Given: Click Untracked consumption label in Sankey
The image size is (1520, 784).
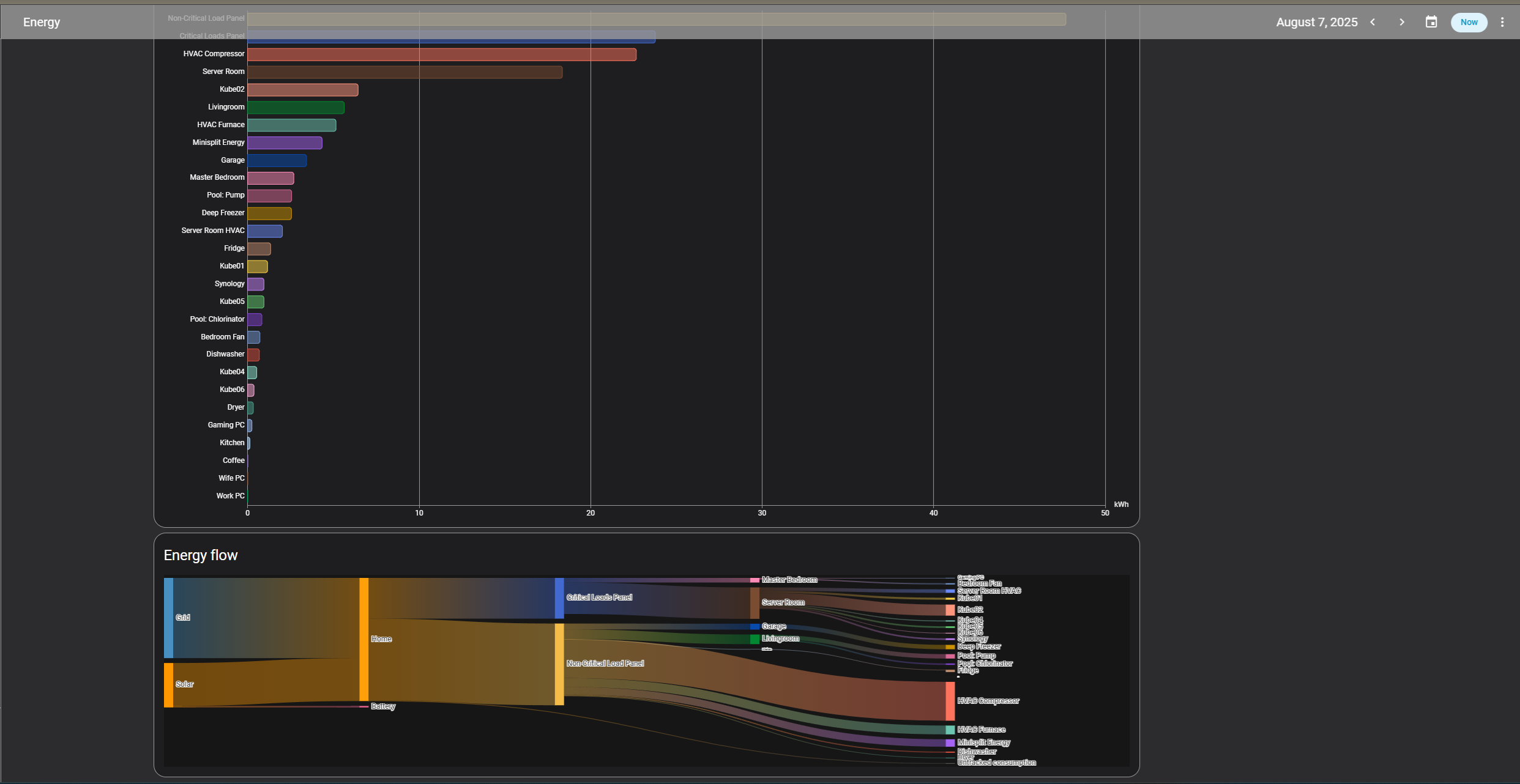Looking at the screenshot, I should [x=997, y=763].
